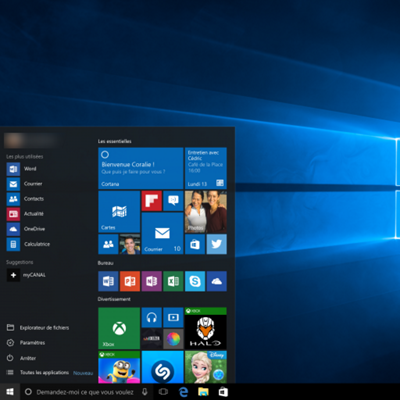
Task: Launch Skype tile
Action: coord(195,281)
